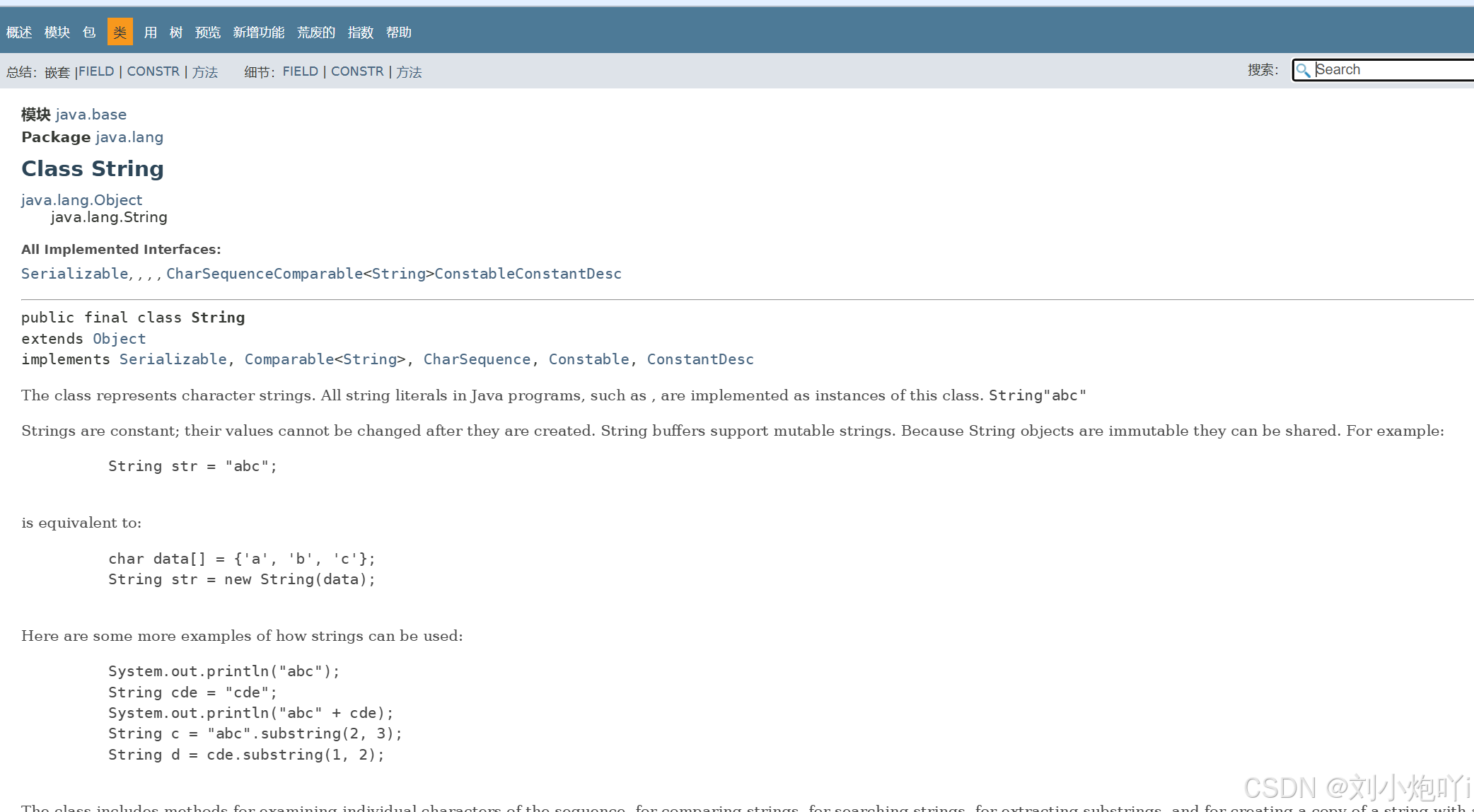Click FIELD under the 总结 section

tap(96, 71)
